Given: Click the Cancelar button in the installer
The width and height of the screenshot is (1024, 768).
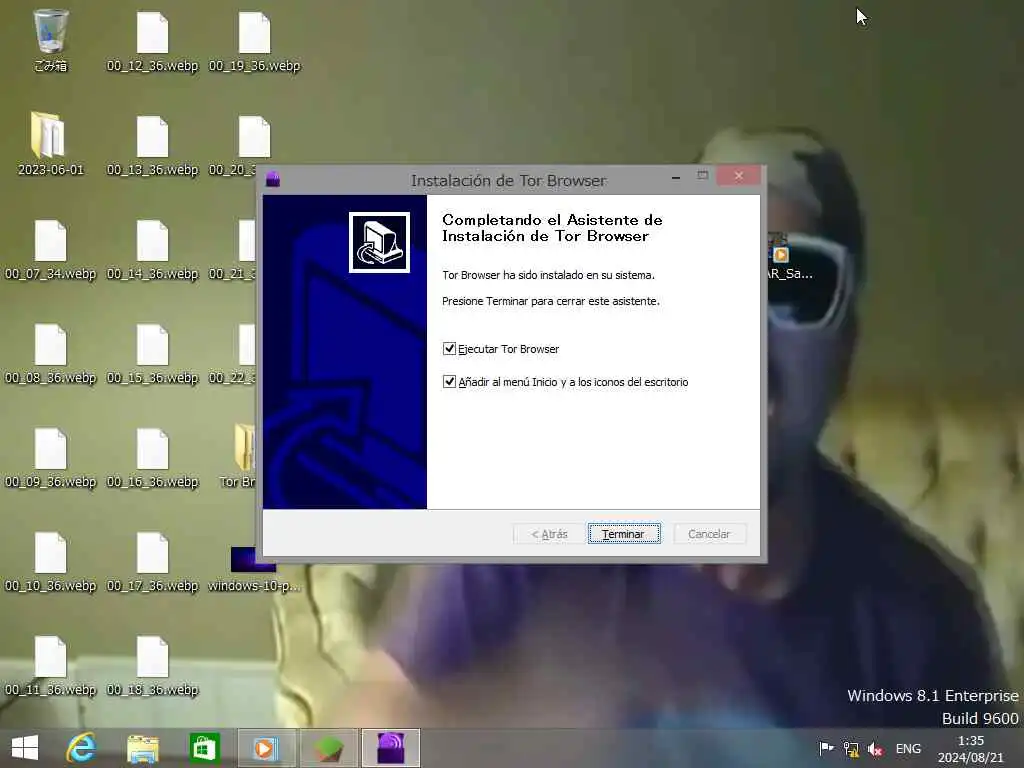Looking at the screenshot, I should 709,534.
